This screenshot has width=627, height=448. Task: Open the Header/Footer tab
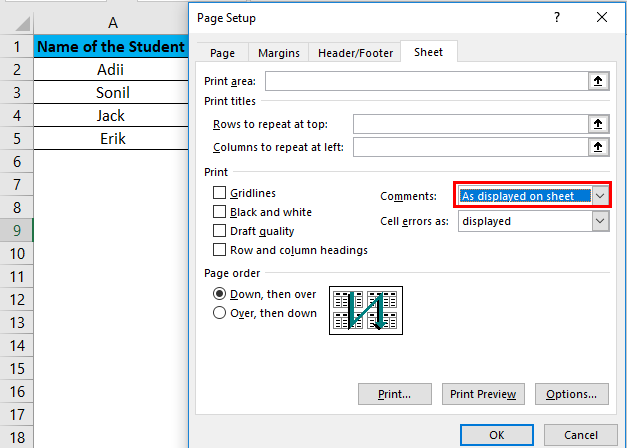pos(356,53)
